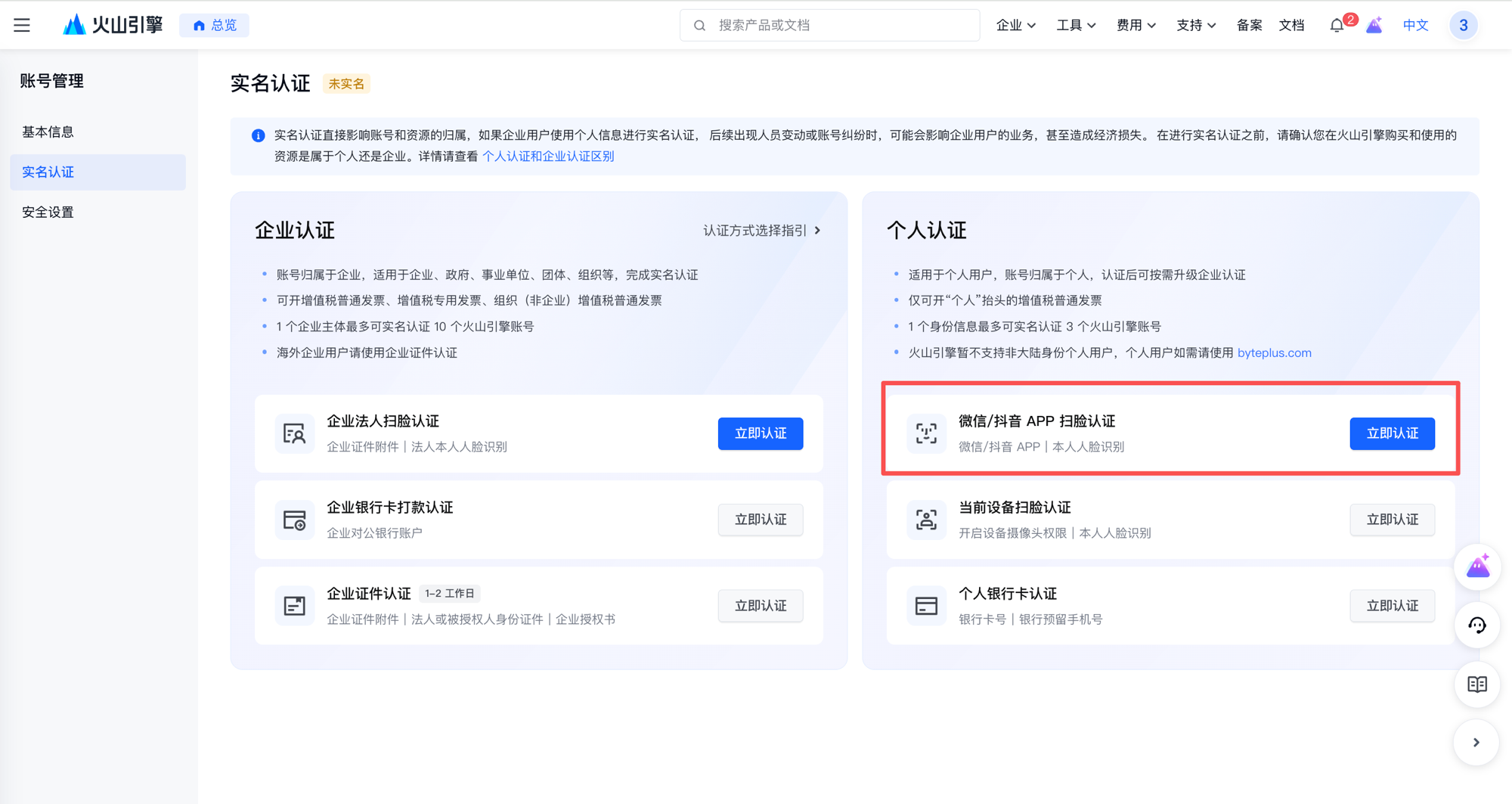Start 个人银行卡认证 with 立即认证
This screenshot has width=1512, height=804.
tap(1393, 606)
